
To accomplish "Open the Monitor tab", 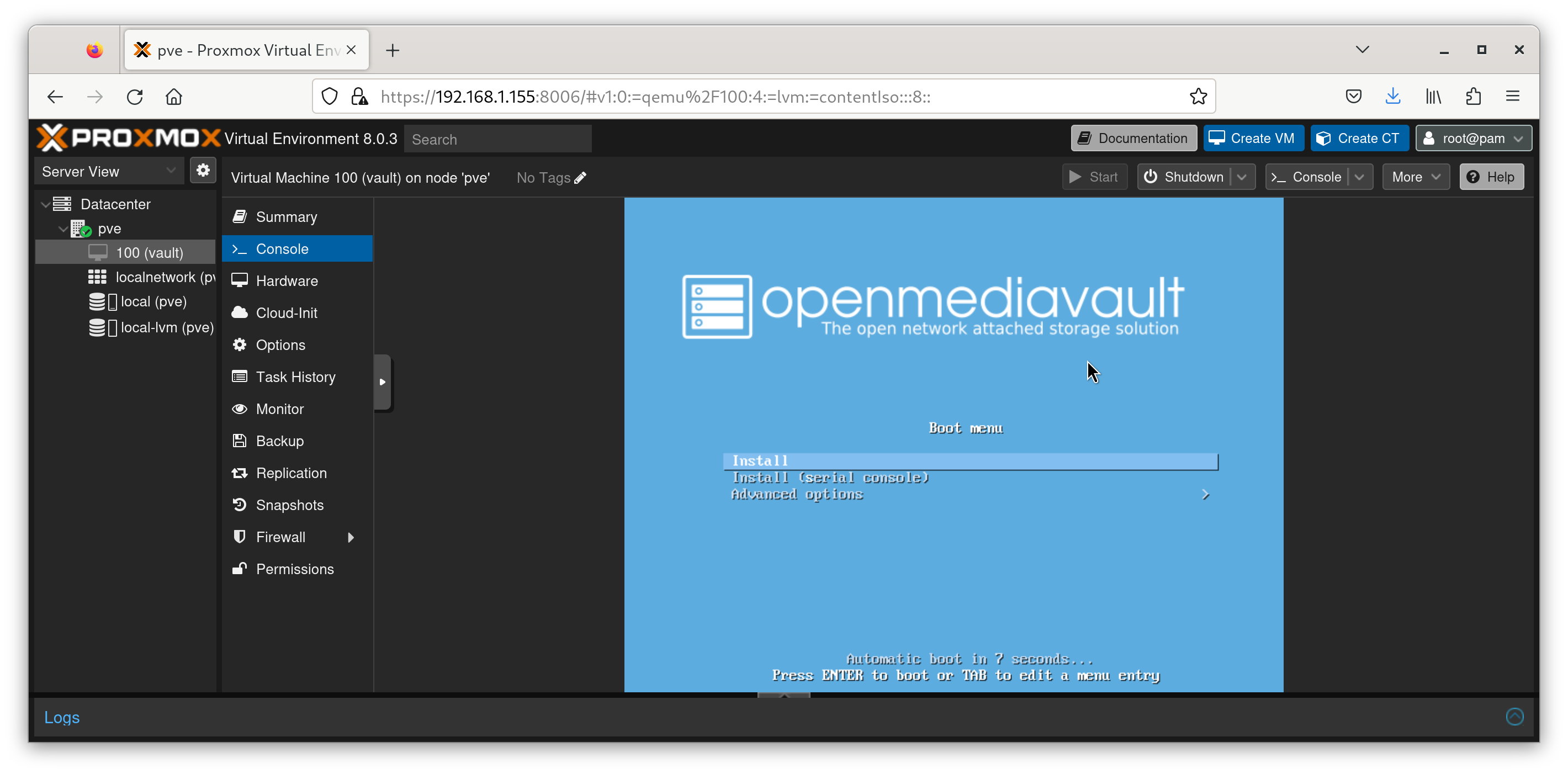I will [298, 409].
